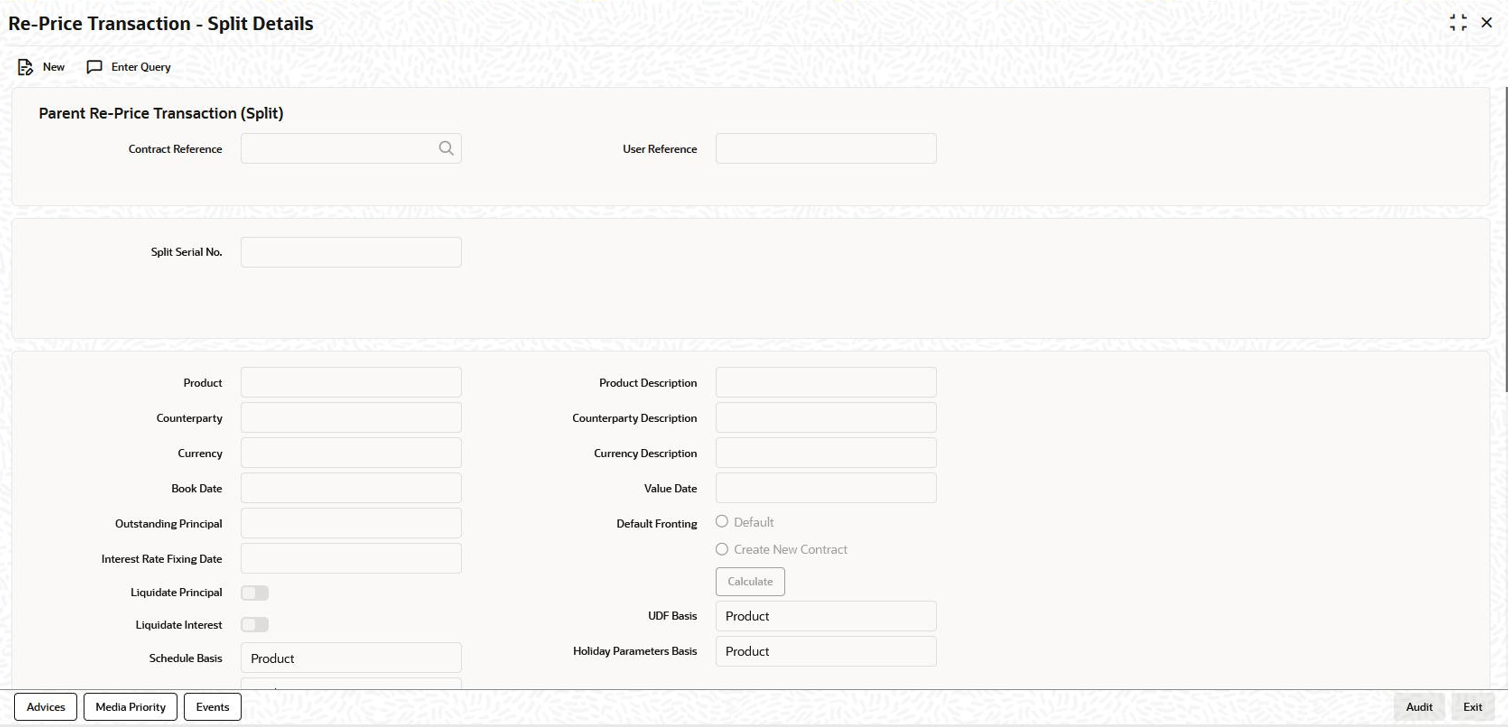
Task: Click the Audit button
Action: pos(1419,707)
